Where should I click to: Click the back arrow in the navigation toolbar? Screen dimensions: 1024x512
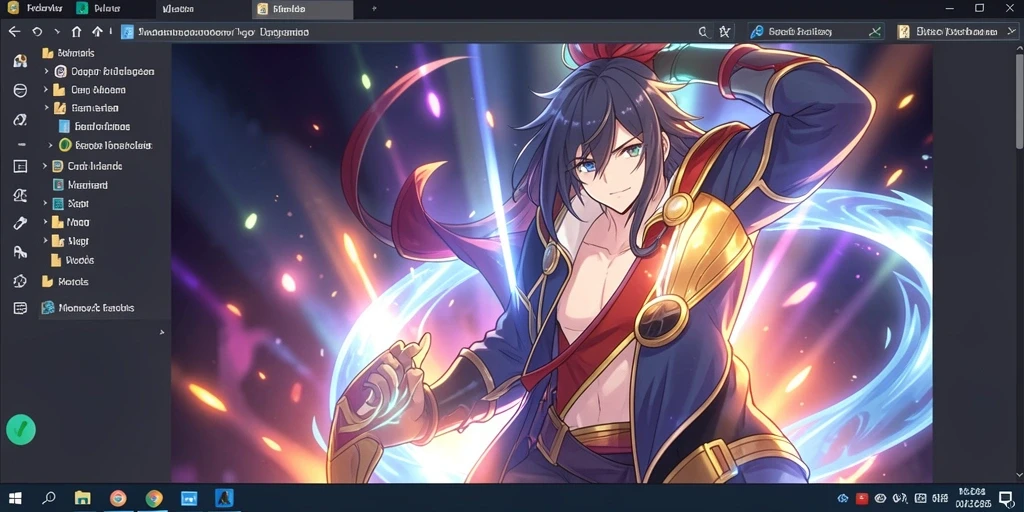(x=14, y=31)
